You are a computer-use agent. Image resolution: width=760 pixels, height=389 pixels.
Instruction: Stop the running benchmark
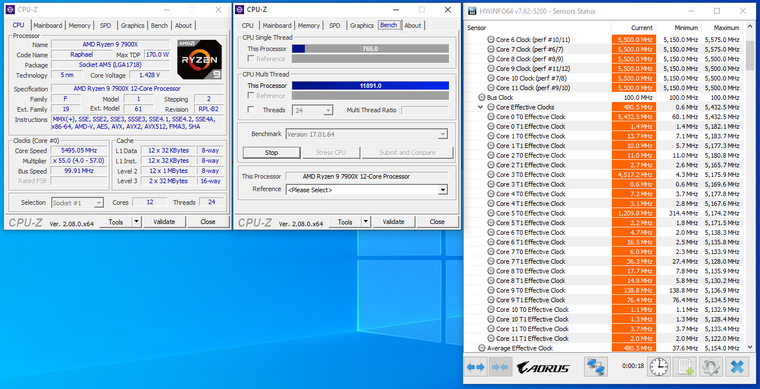point(271,153)
